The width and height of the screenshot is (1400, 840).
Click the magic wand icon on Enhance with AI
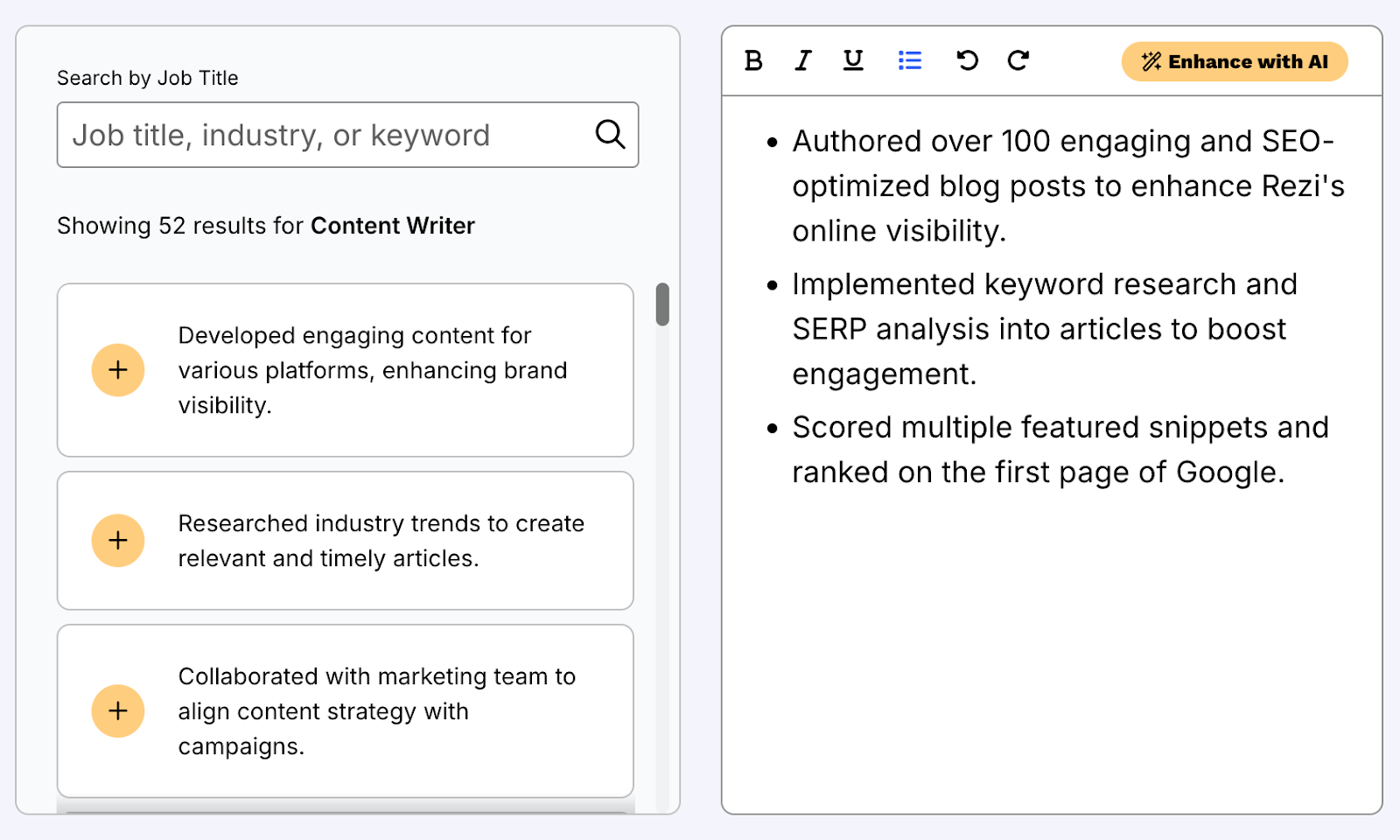1150,60
